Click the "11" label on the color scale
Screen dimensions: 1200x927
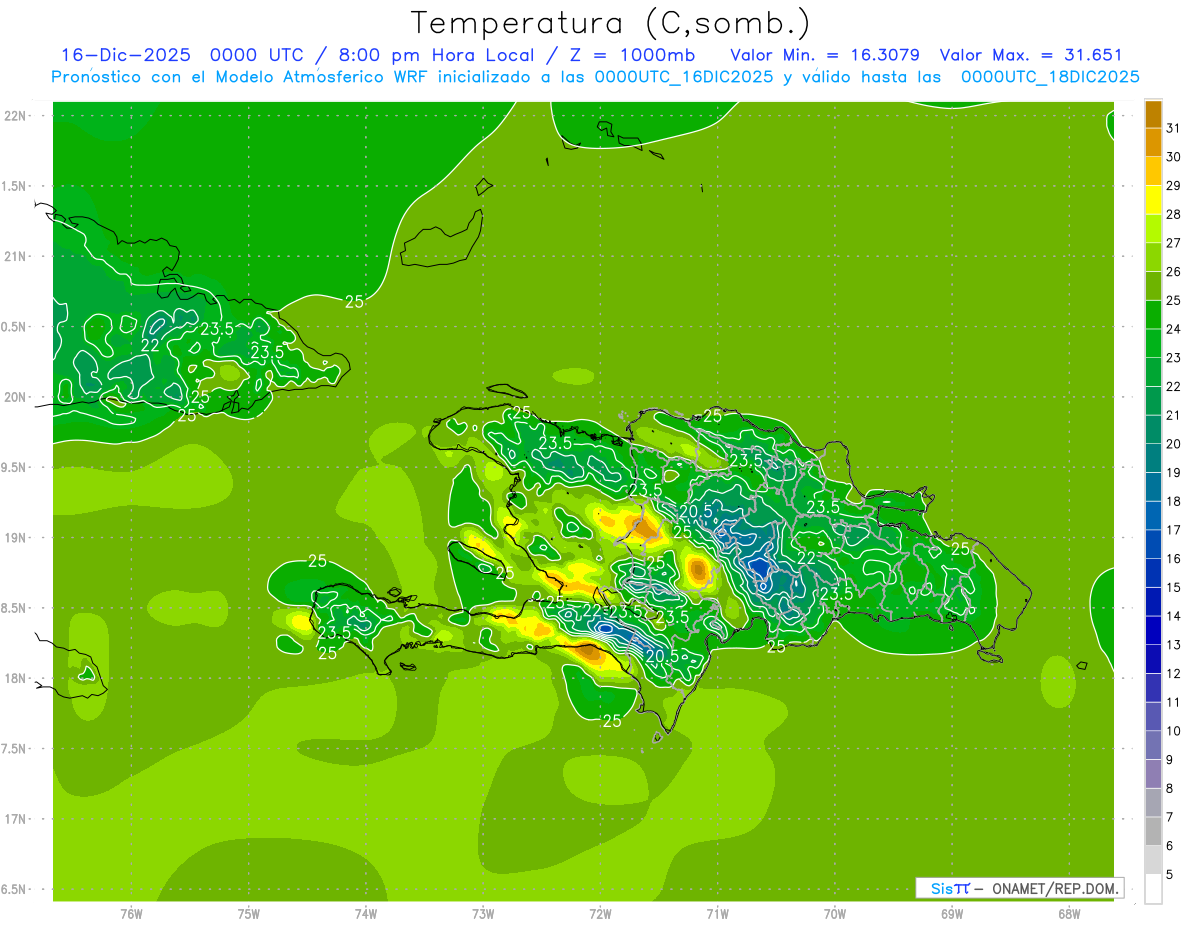1174,702
